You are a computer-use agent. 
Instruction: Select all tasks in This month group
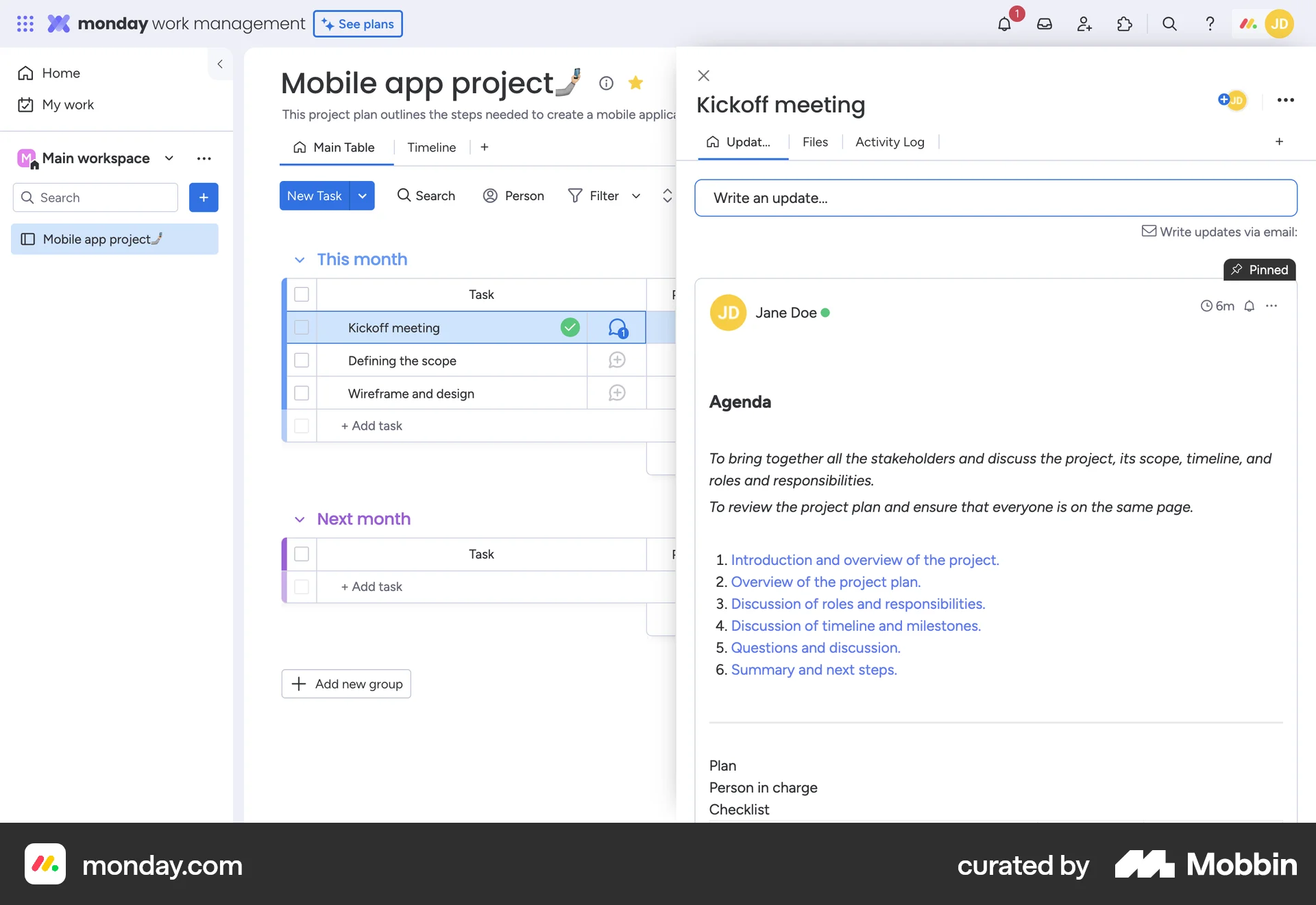pos(302,294)
